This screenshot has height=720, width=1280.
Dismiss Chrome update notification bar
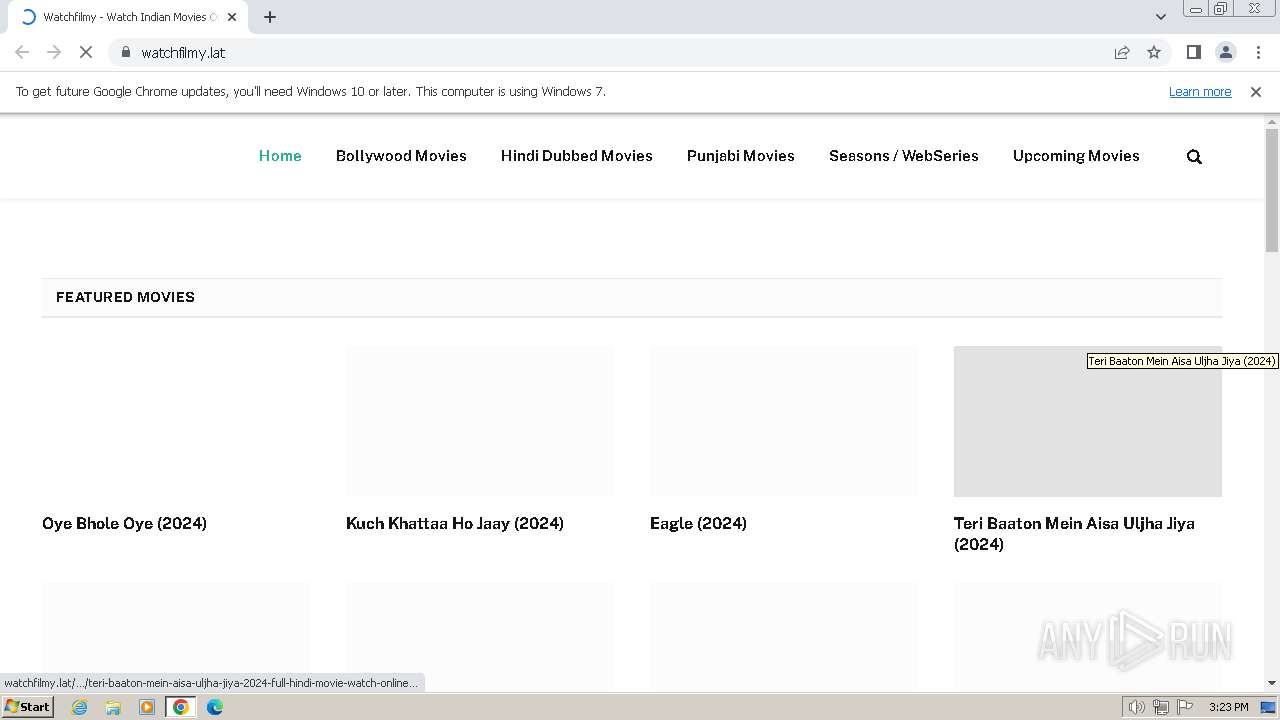click(x=1256, y=91)
